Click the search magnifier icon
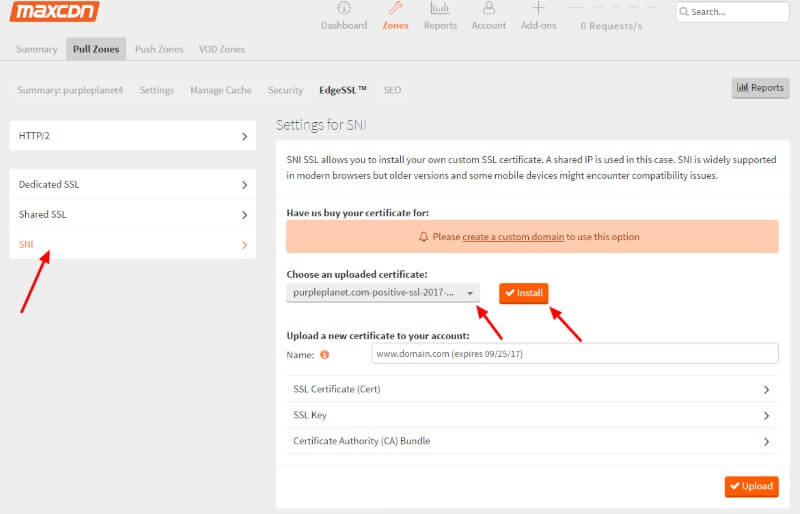The image size is (800, 514). [x=684, y=12]
